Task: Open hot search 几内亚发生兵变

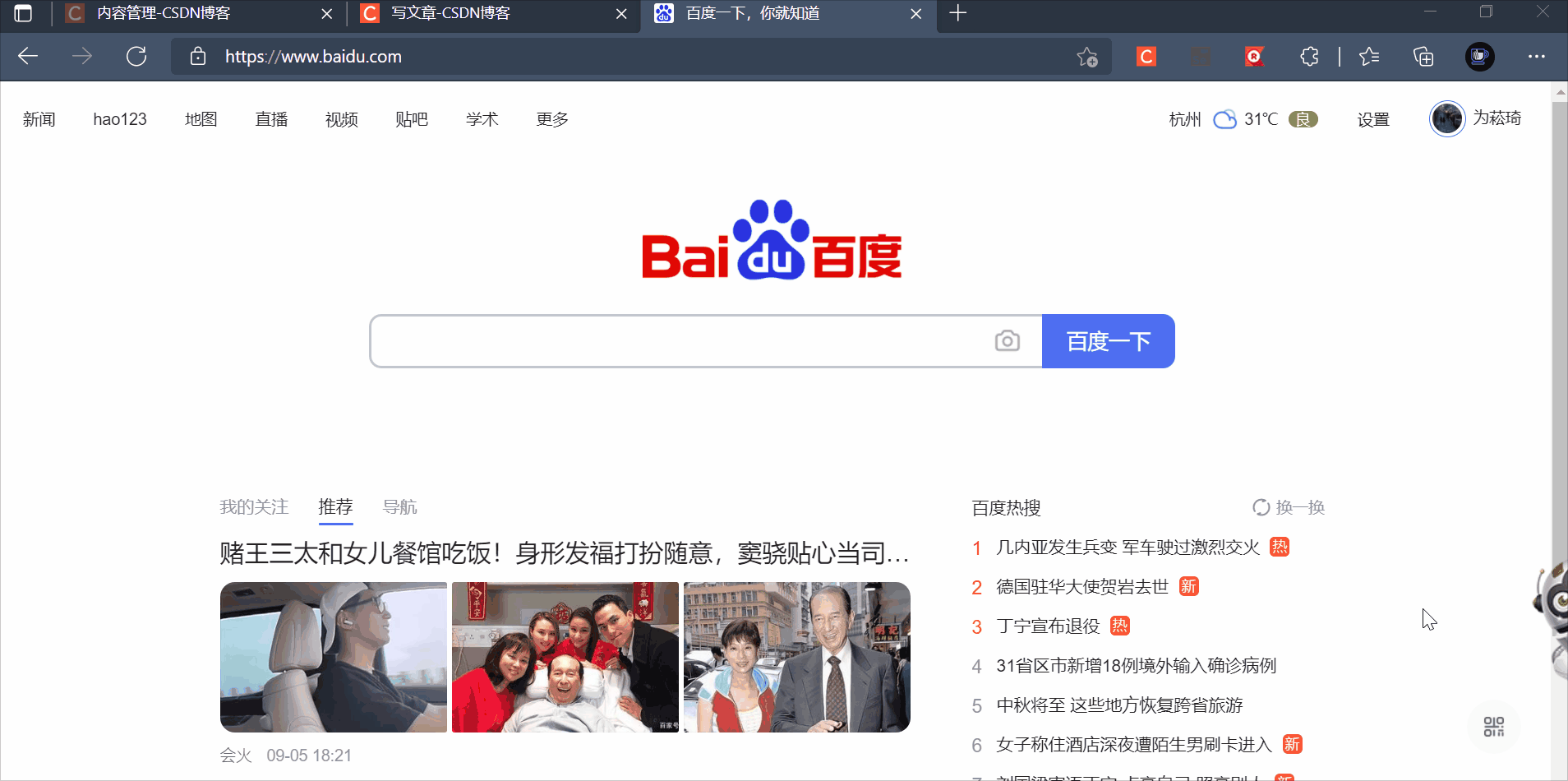Action: tap(1128, 548)
